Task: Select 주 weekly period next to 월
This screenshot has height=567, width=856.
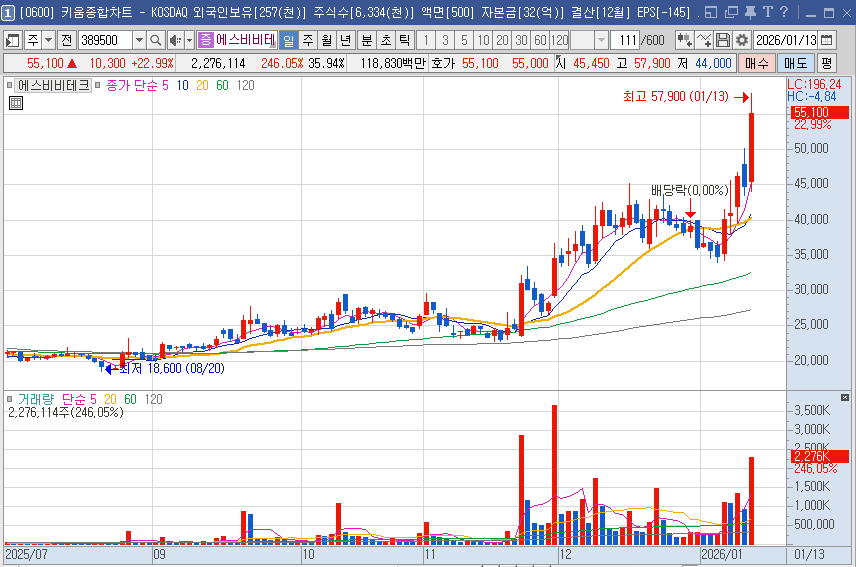Action: [x=308, y=40]
